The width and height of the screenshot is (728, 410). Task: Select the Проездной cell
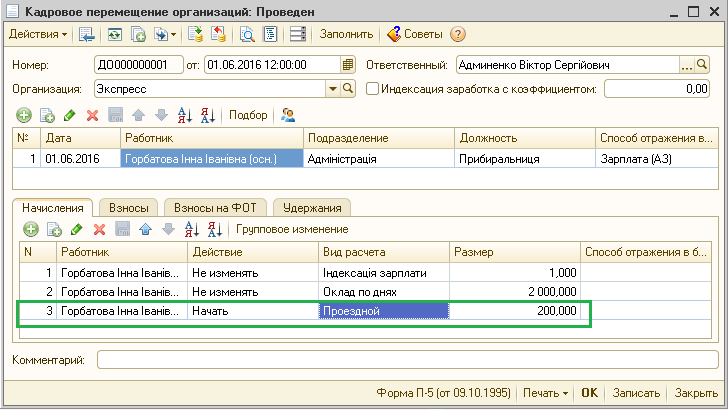click(x=384, y=311)
